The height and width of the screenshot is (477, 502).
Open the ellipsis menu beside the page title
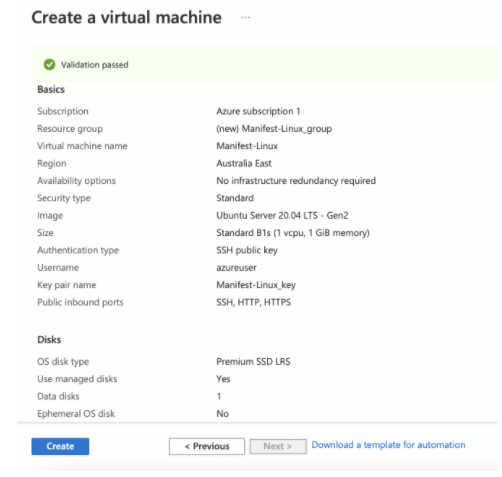pyautogui.click(x=245, y=17)
